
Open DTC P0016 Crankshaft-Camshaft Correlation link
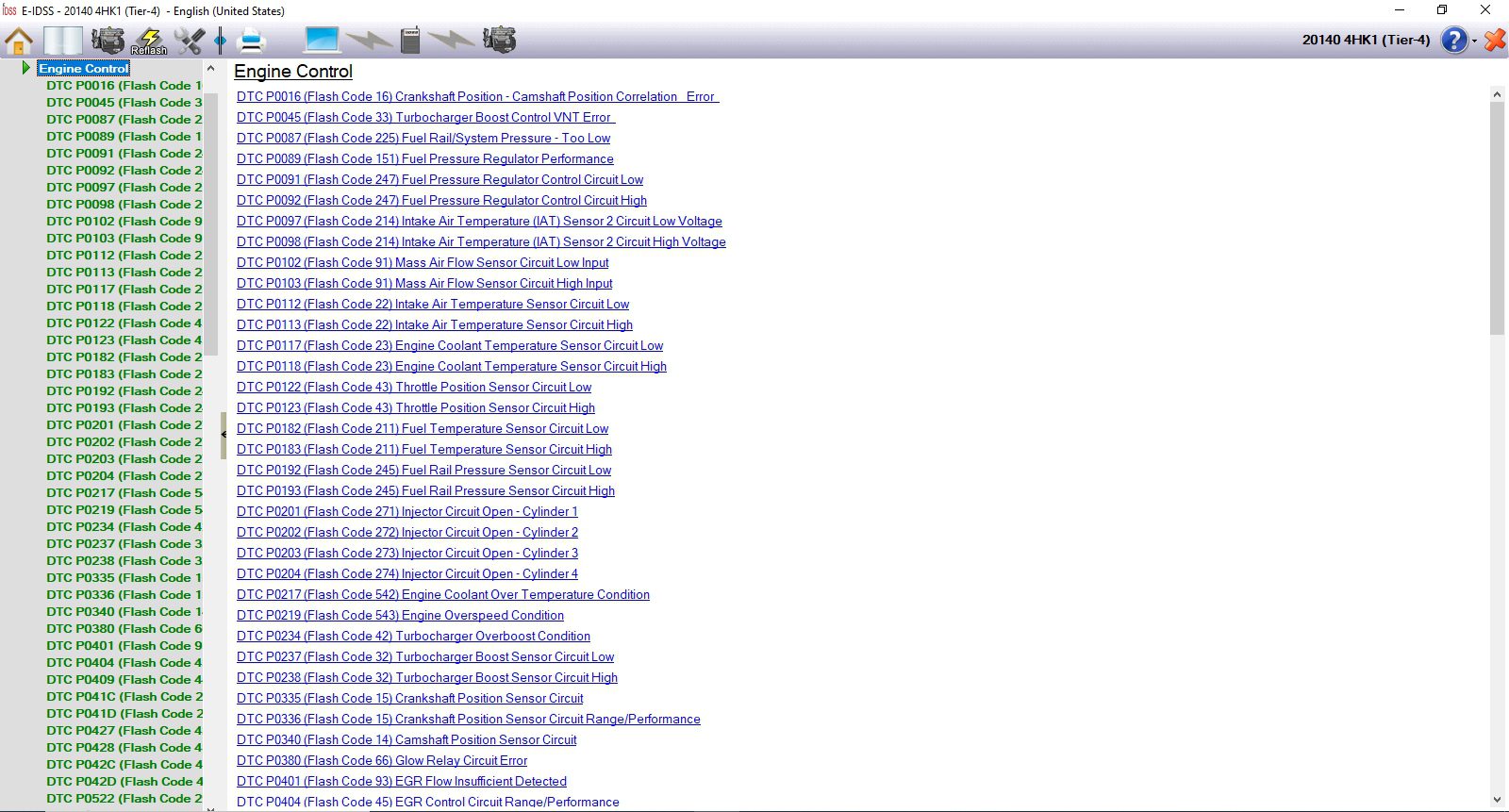tap(477, 96)
